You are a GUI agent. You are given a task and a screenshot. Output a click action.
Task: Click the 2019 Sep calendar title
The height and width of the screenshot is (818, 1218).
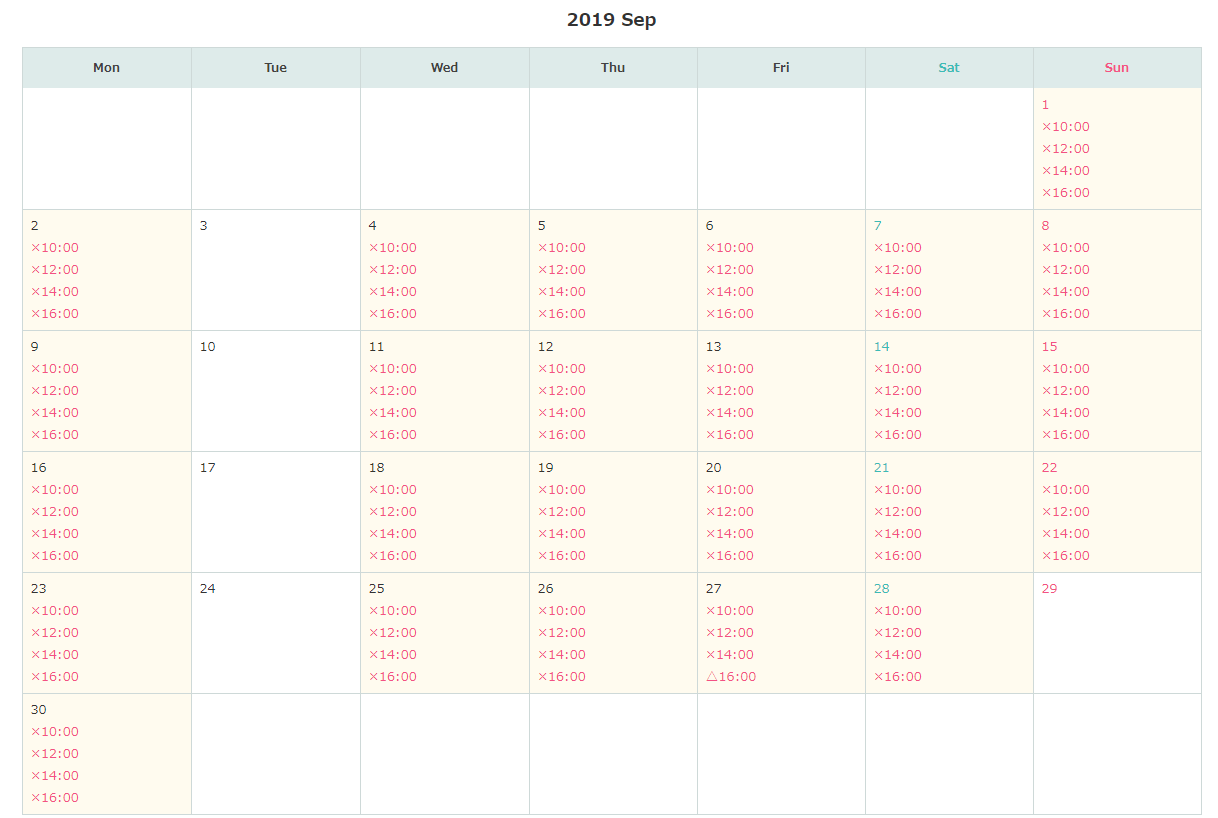pyautogui.click(x=611, y=20)
